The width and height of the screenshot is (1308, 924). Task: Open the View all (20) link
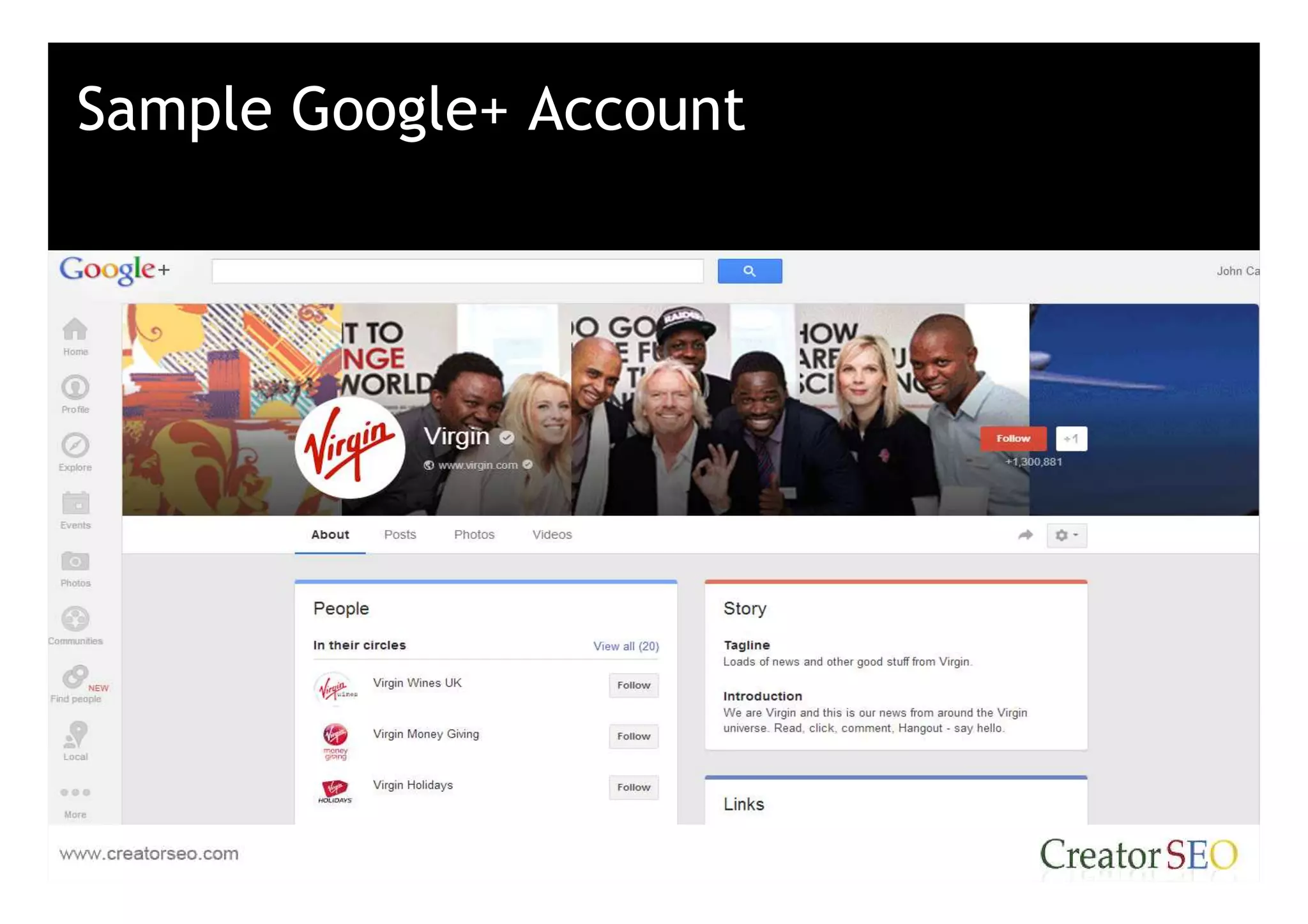pyautogui.click(x=626, y=646)
